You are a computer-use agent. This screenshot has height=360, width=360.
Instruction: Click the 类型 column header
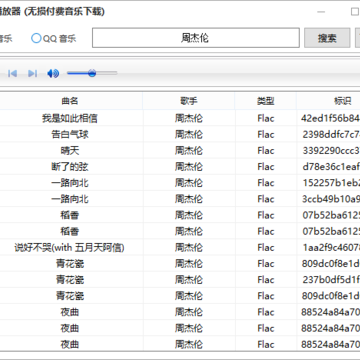(x=266, y=101)
